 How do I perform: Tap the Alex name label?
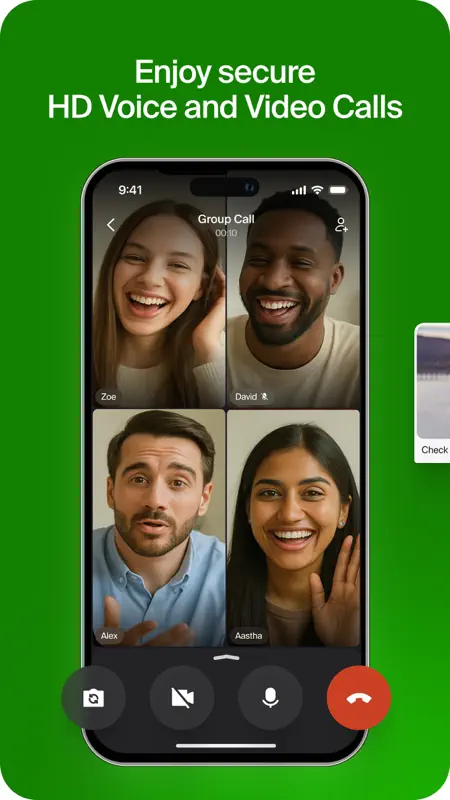pos(109,636)
